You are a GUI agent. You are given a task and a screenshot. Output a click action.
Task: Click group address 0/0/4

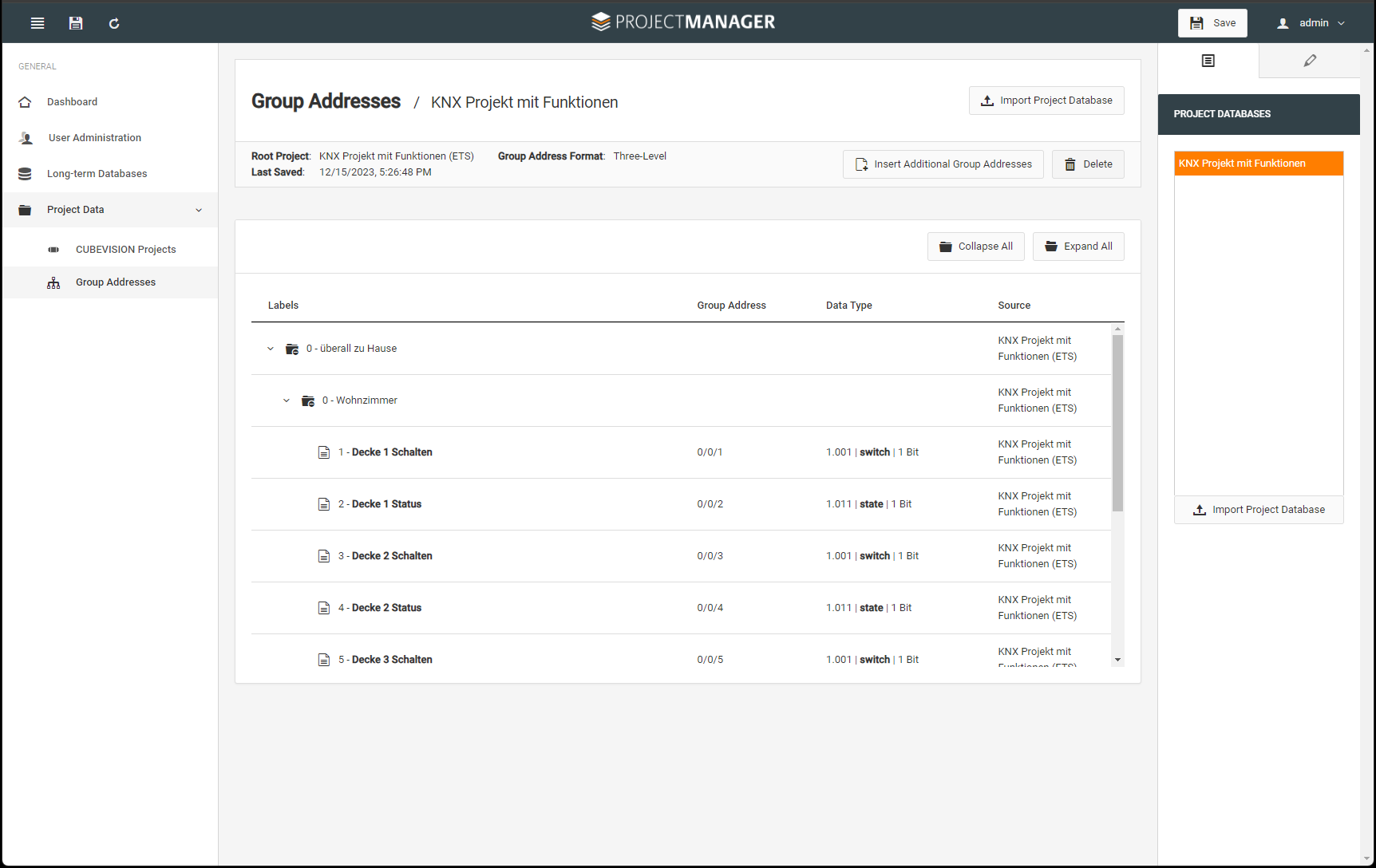[x=710, y=608]
